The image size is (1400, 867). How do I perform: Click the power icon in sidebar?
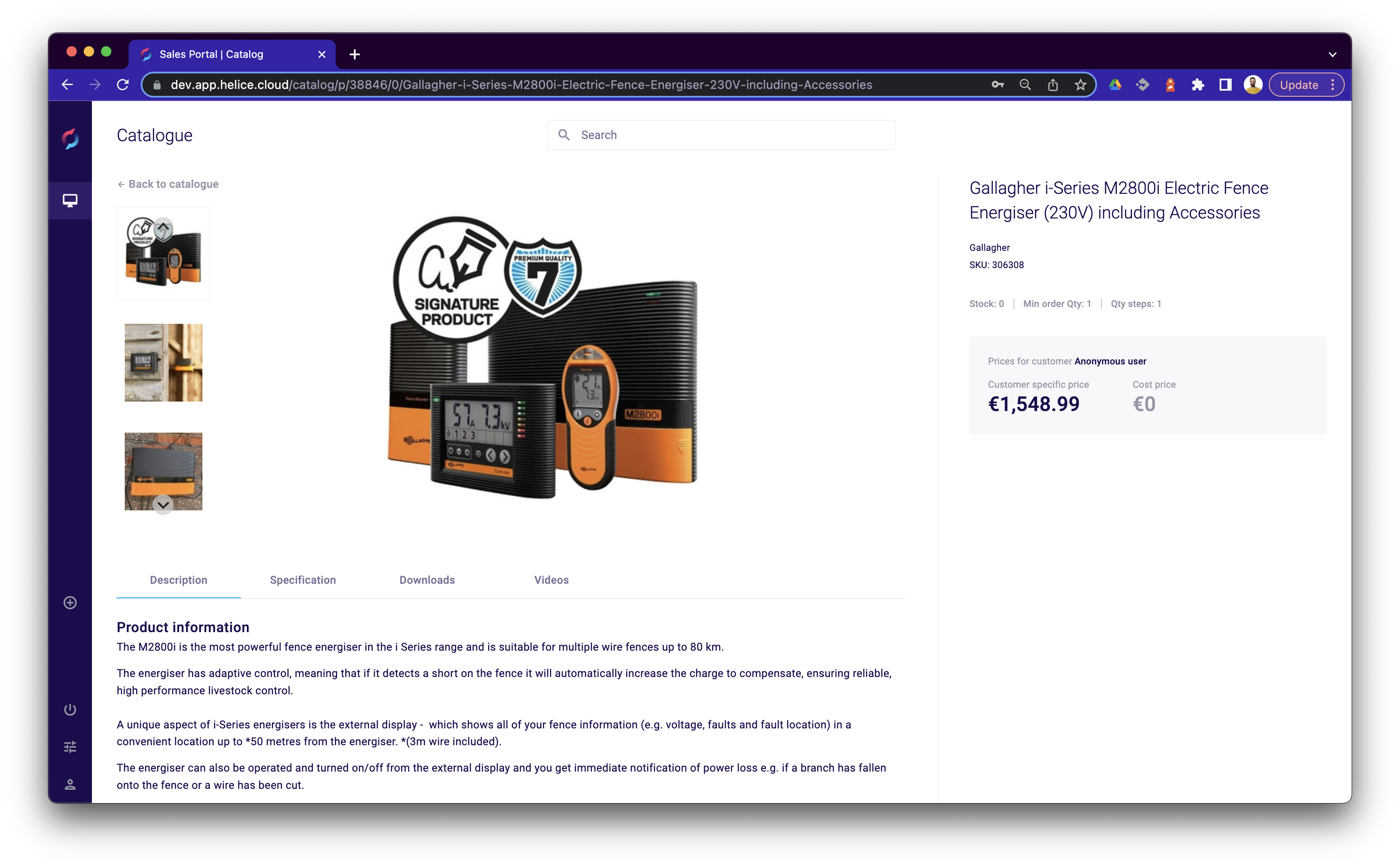(70, 710)
